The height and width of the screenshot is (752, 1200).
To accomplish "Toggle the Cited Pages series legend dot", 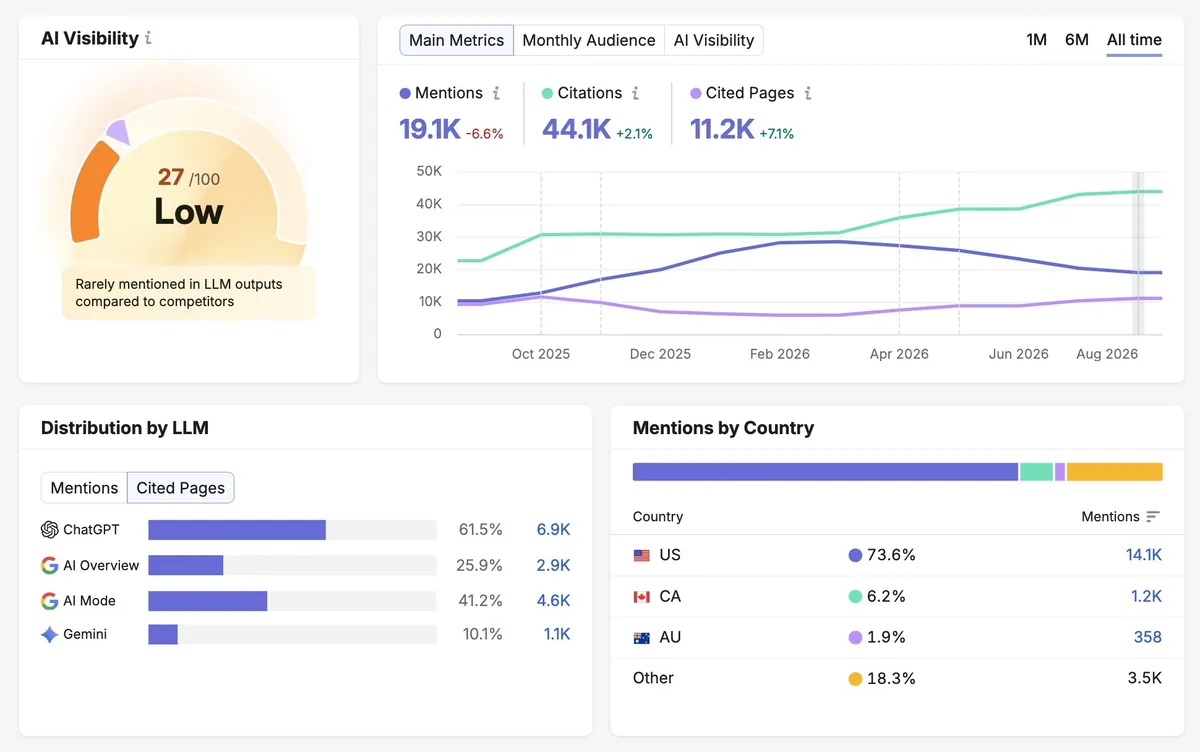I will 696,93.
